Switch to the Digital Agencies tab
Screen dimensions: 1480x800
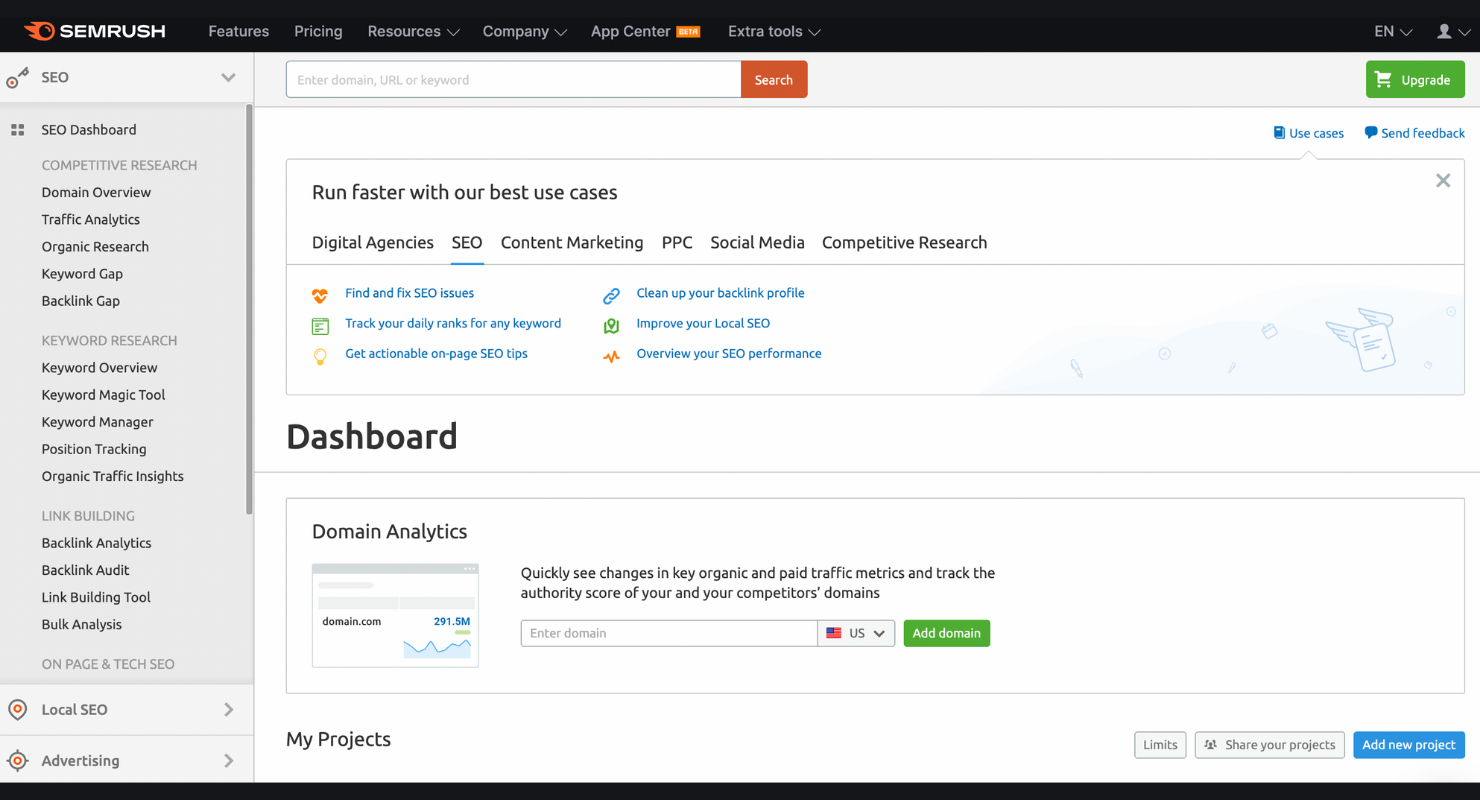coord(373,242)
